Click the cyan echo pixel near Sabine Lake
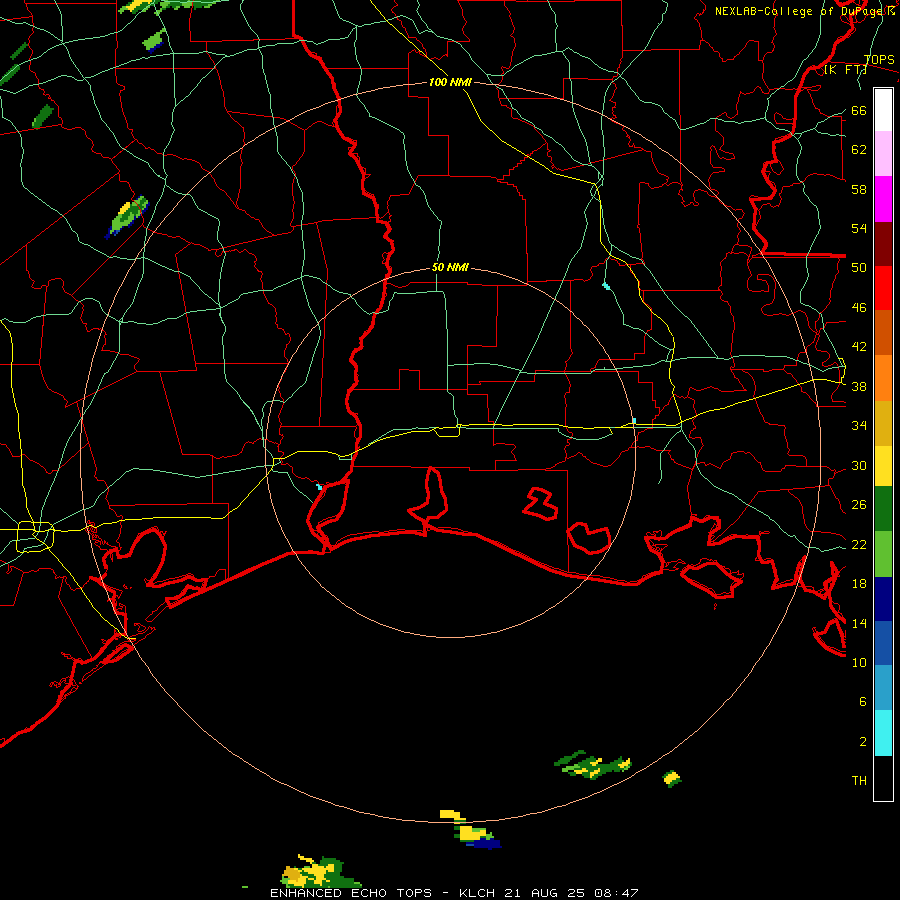Image resolution: width=900 pixels, height=900 pixels. click(x=319, y=487)
